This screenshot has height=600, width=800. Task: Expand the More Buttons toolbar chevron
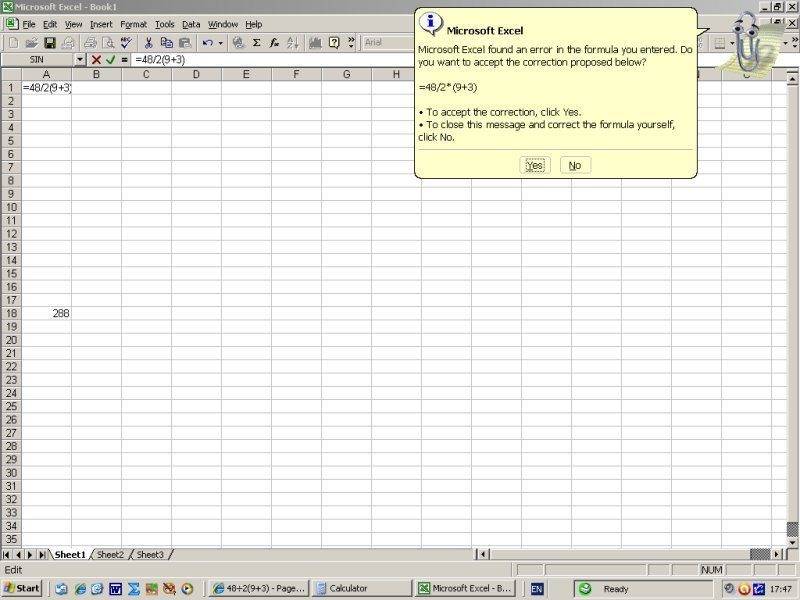pyautogui.click(x=351, y=43)
